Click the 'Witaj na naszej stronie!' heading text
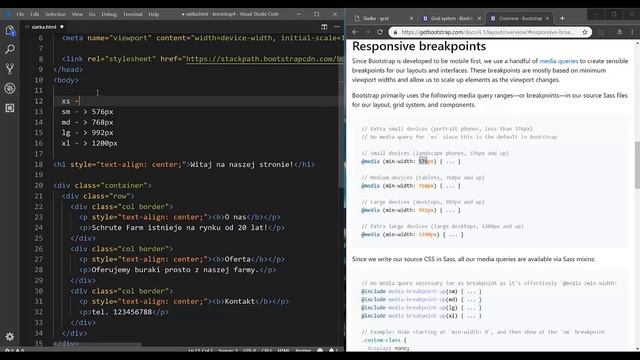Image resolution: width=640 pixels, height=360 pixels. click(242, 164)
